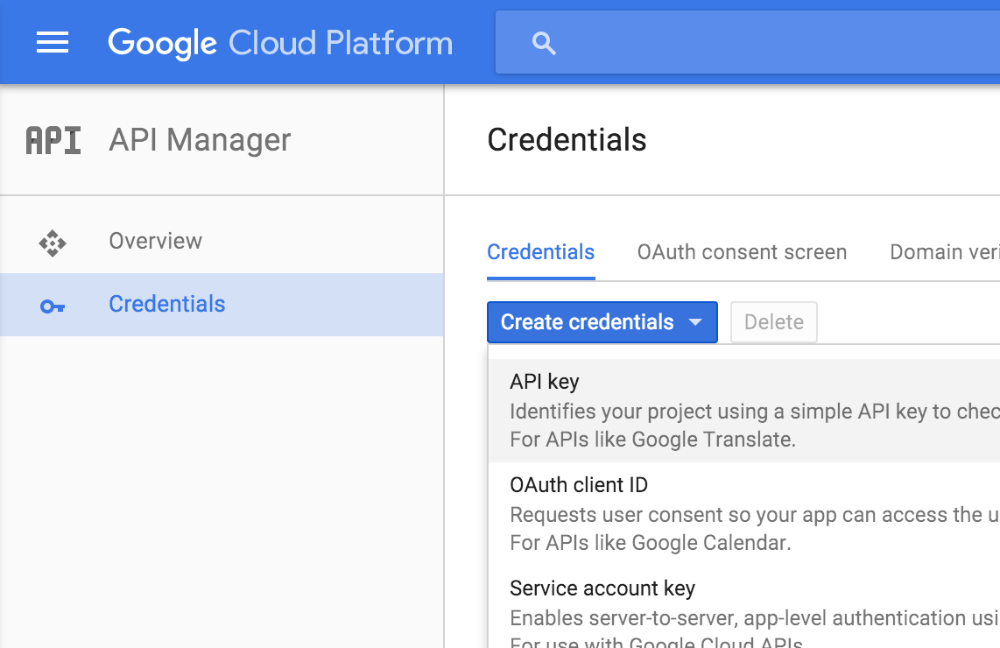The height and width of the screenshot is (648, 1000).
Task: Click the Create credentials dropdown button
Action: [602, 322]
